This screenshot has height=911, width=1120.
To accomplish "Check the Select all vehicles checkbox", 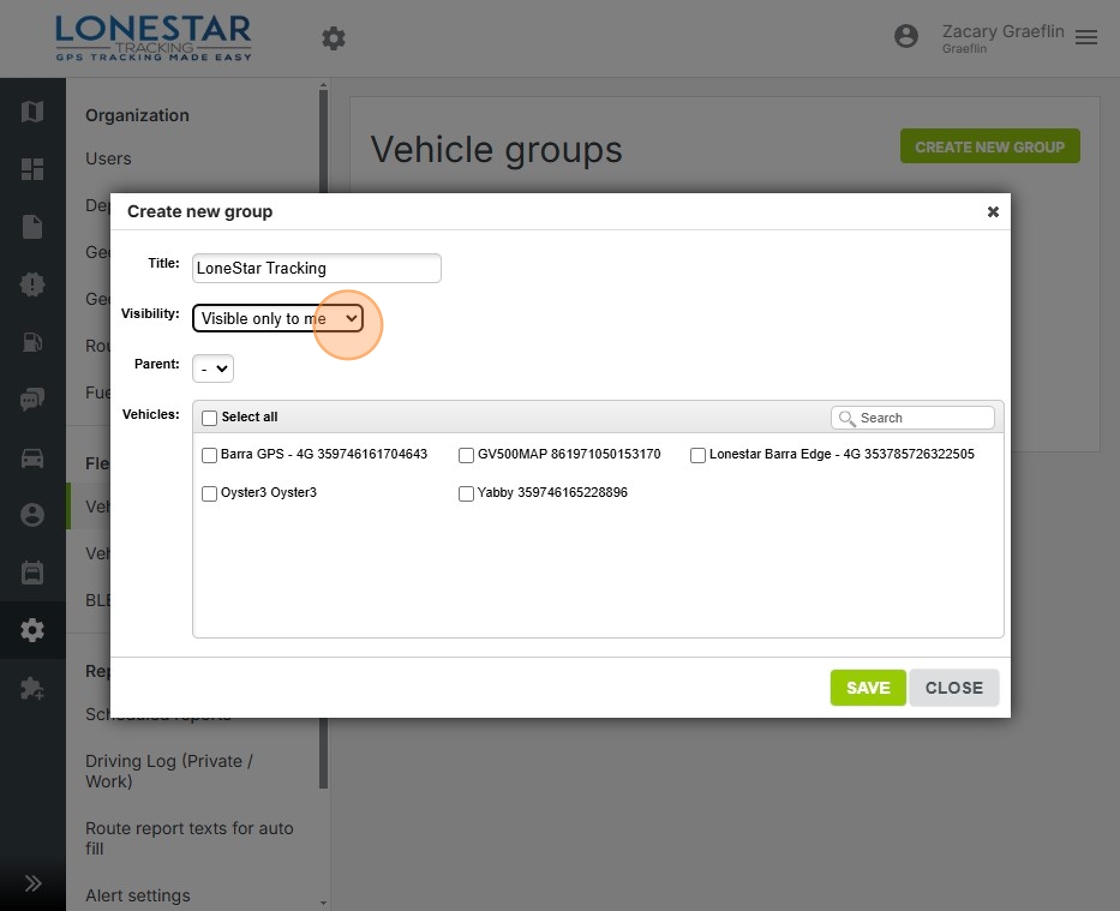I will click(x=210, y=418).
